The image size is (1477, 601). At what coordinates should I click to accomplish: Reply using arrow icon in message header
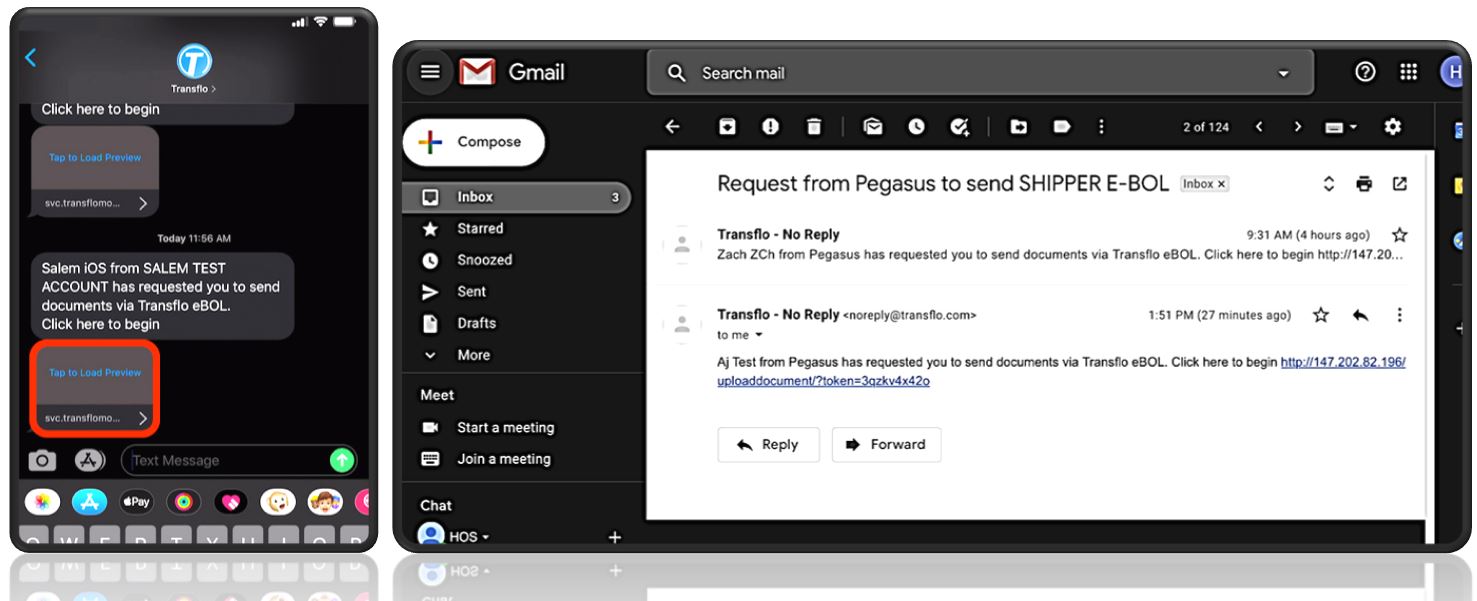(x=1360, y=315)
